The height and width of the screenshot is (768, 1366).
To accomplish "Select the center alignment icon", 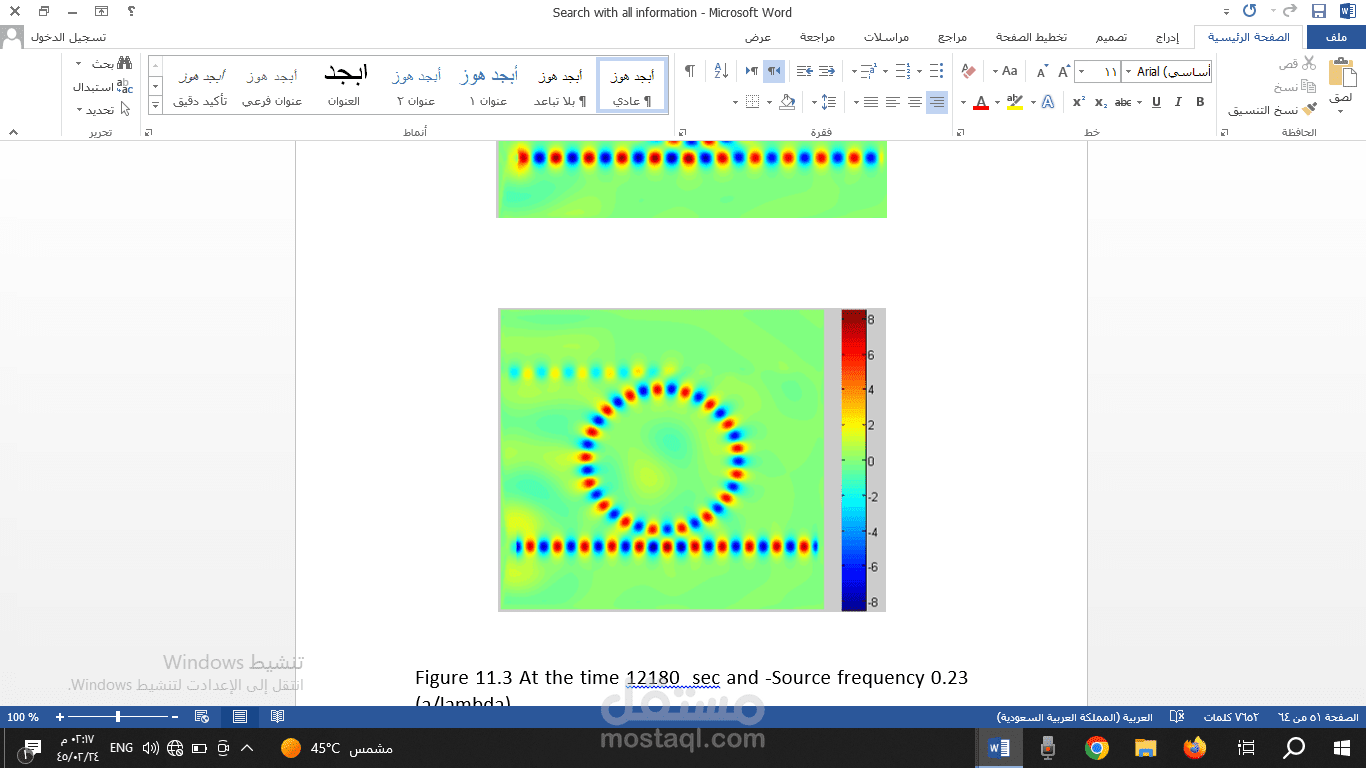I will coord(915,102).
